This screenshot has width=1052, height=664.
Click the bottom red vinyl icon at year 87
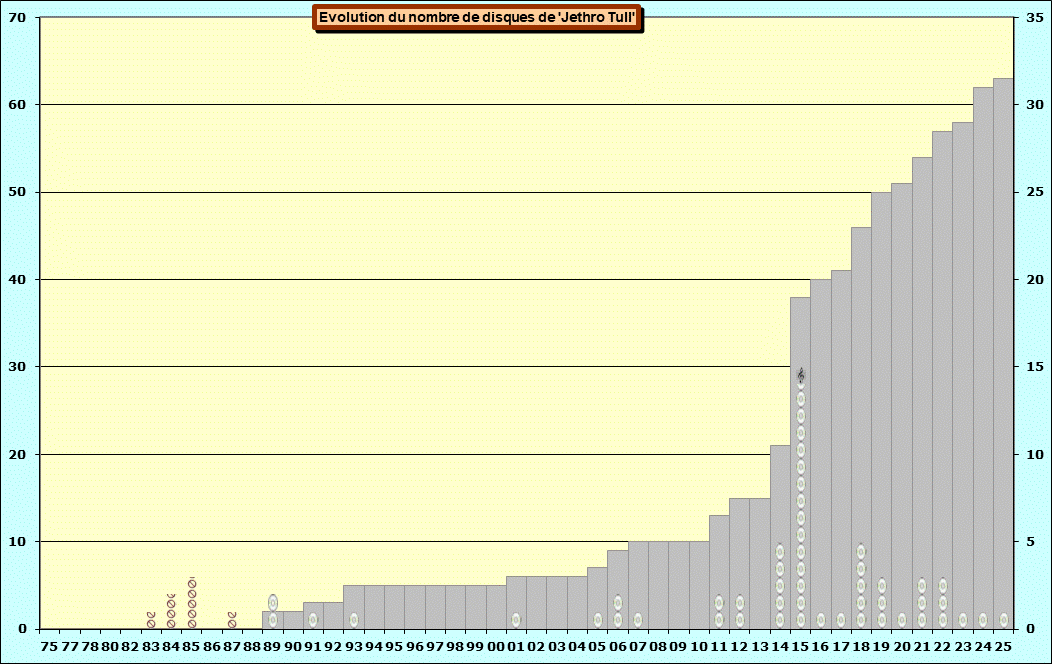232,624
